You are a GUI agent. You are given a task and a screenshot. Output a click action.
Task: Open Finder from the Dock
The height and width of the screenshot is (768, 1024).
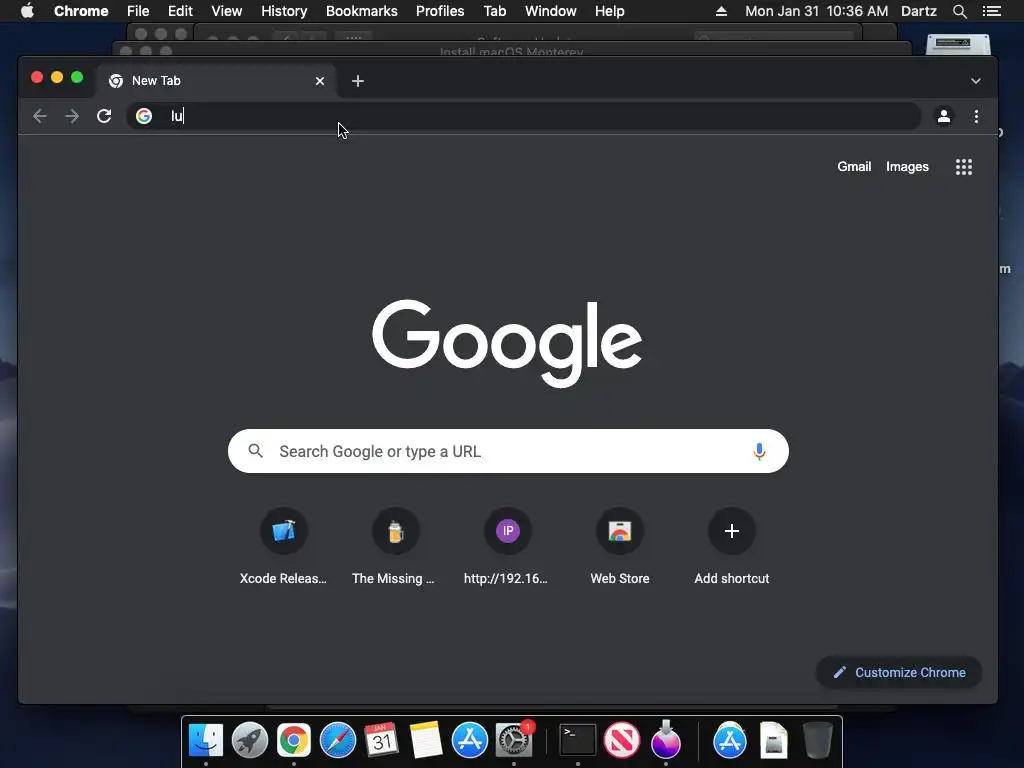tap(206, 740)
